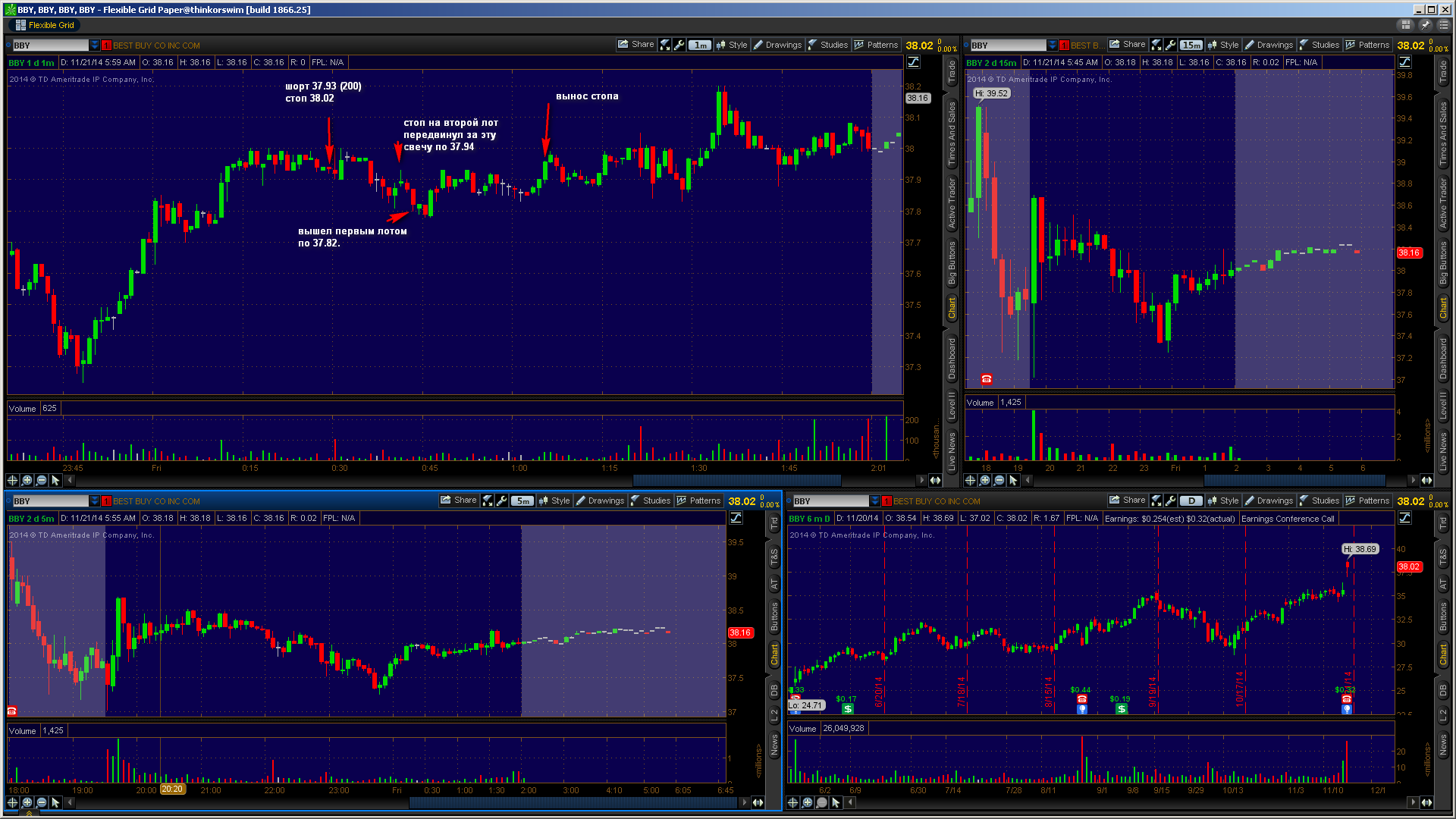Viewport: 1456px width, 819px height.
Task: Click zoom-in icon below daily chart
Action: coord(808,802)
